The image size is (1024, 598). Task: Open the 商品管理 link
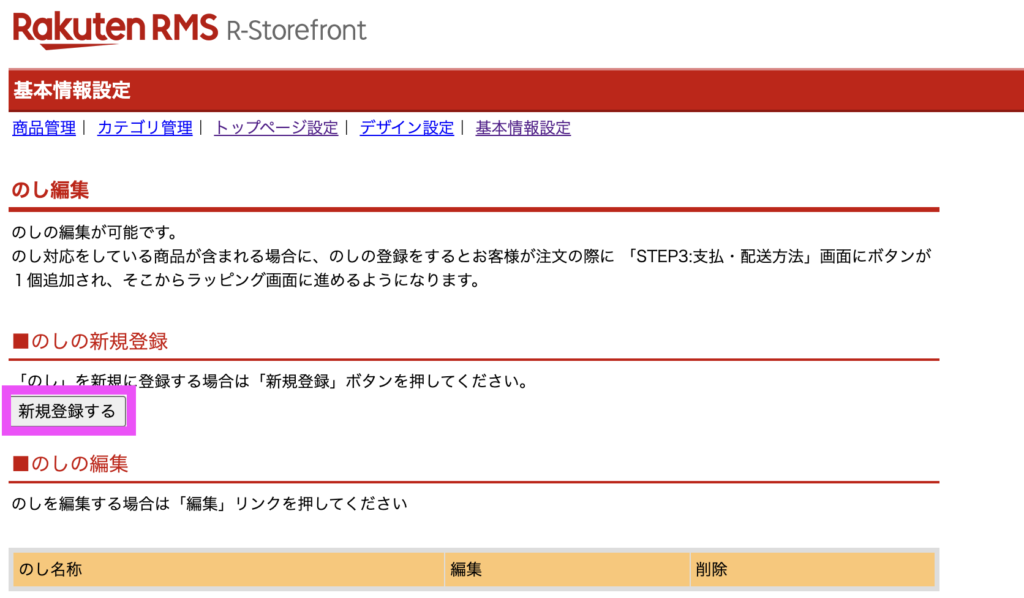[44, 128]
